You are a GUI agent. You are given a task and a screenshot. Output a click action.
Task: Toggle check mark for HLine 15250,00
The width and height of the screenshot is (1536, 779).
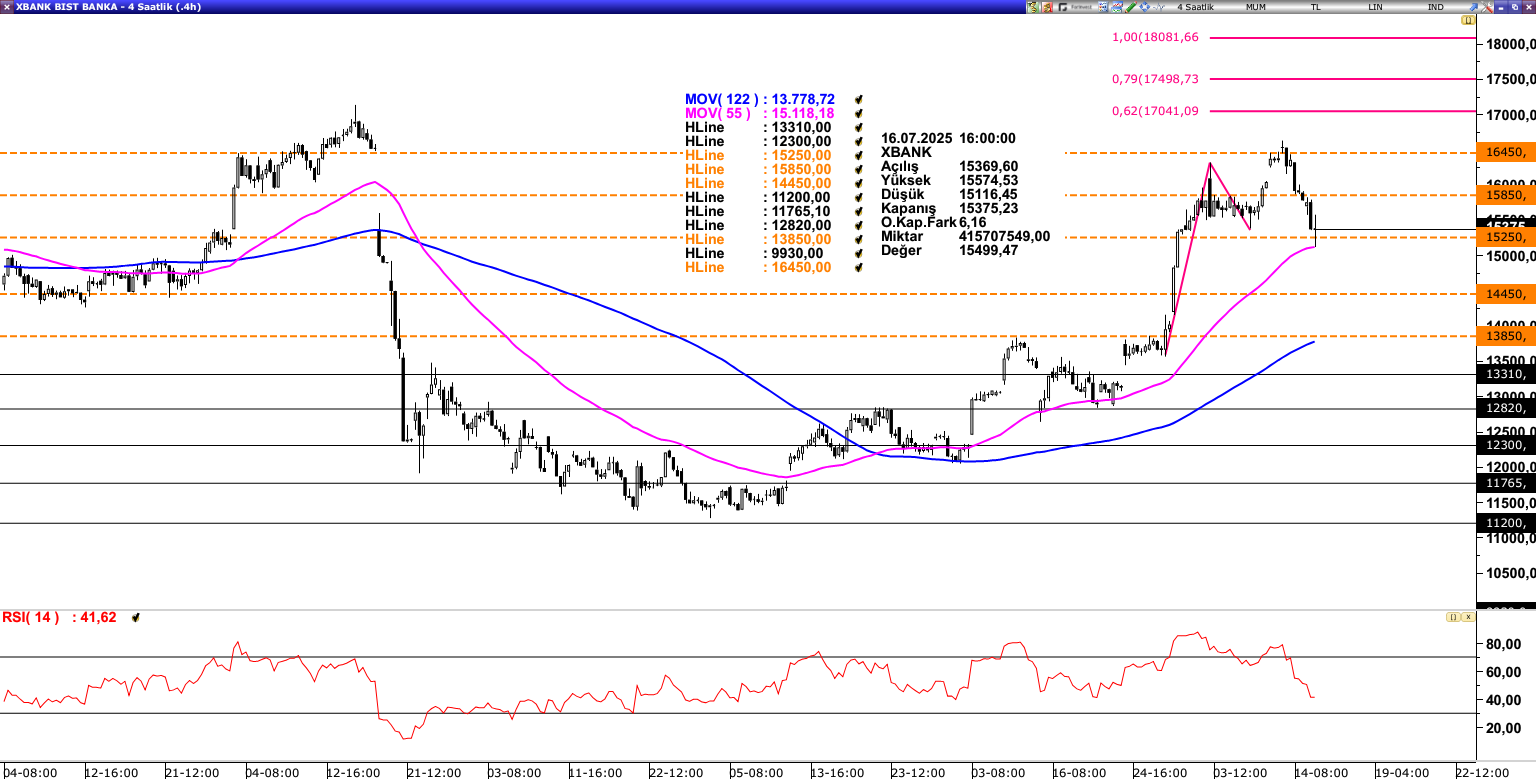pos(858,155)
